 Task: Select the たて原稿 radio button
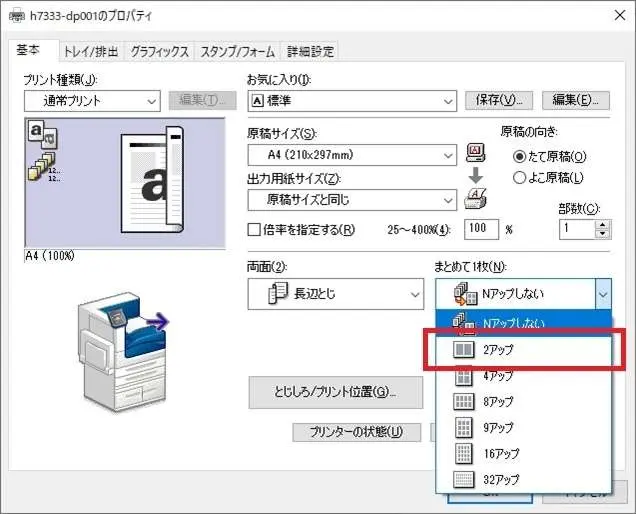[x=518, y=157]
